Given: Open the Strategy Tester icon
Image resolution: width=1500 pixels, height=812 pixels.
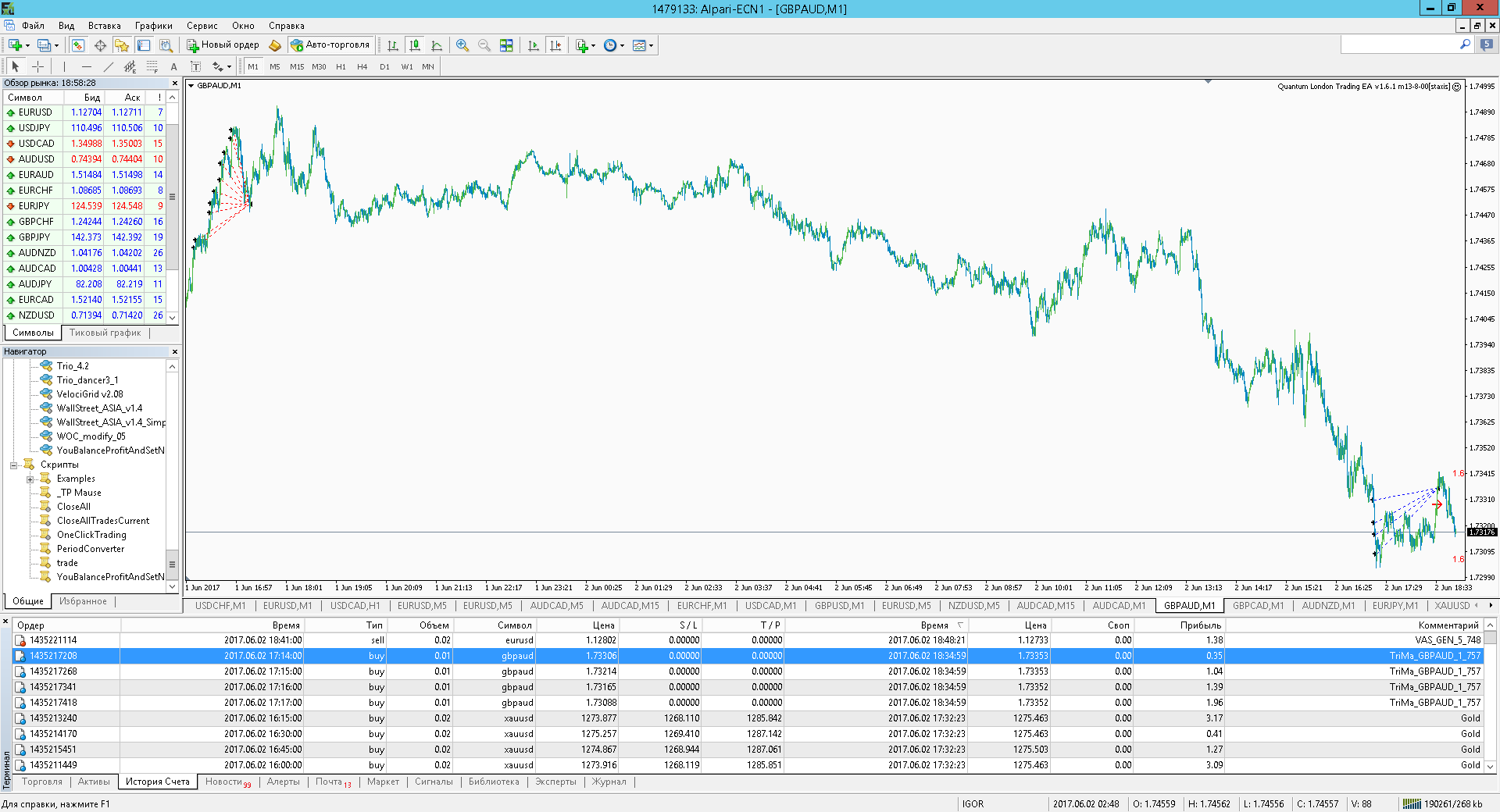Looking at the screenshot, I should tap(166, 45).
